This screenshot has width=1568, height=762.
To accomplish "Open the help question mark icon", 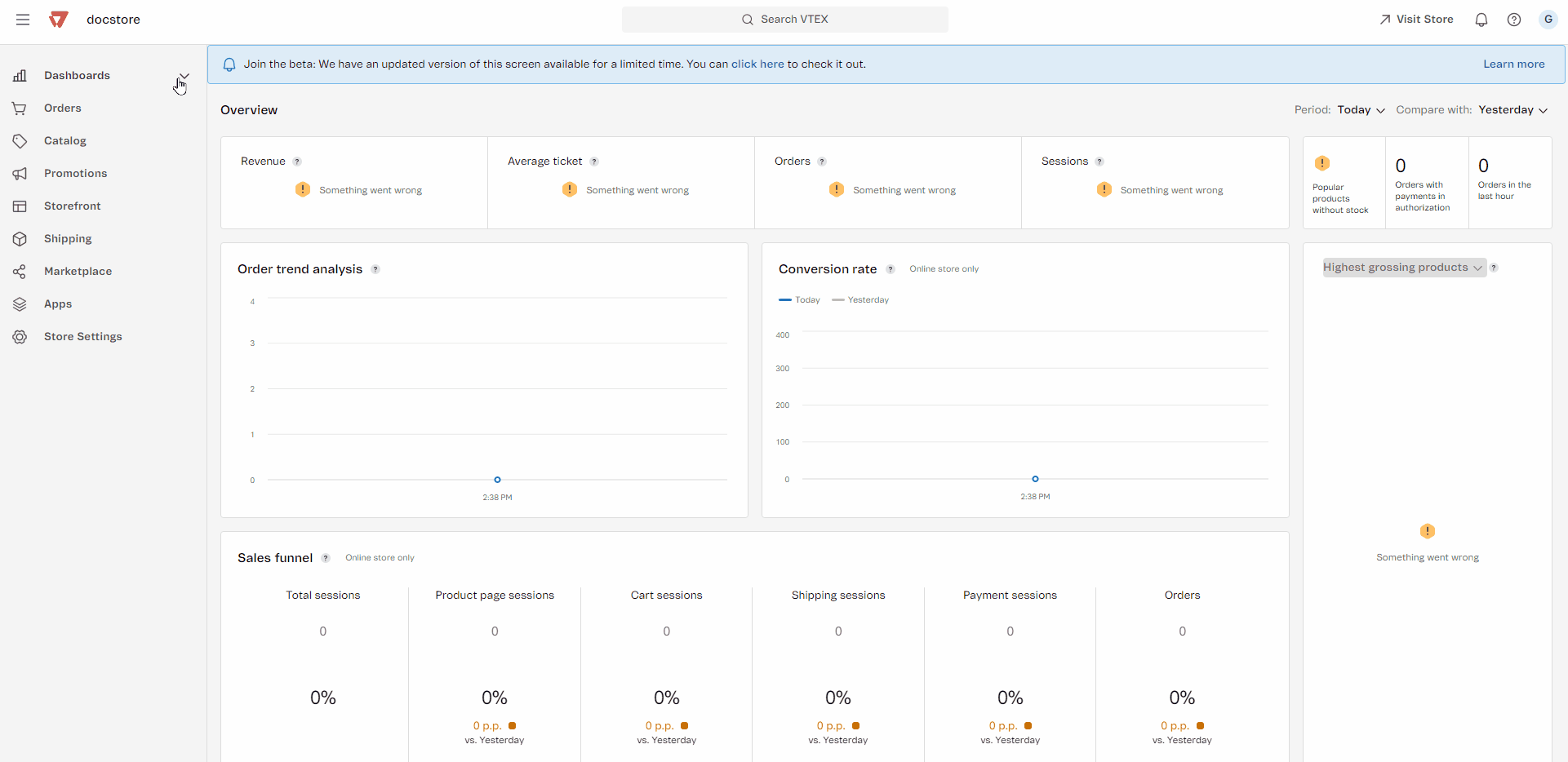I will 1513,20.
